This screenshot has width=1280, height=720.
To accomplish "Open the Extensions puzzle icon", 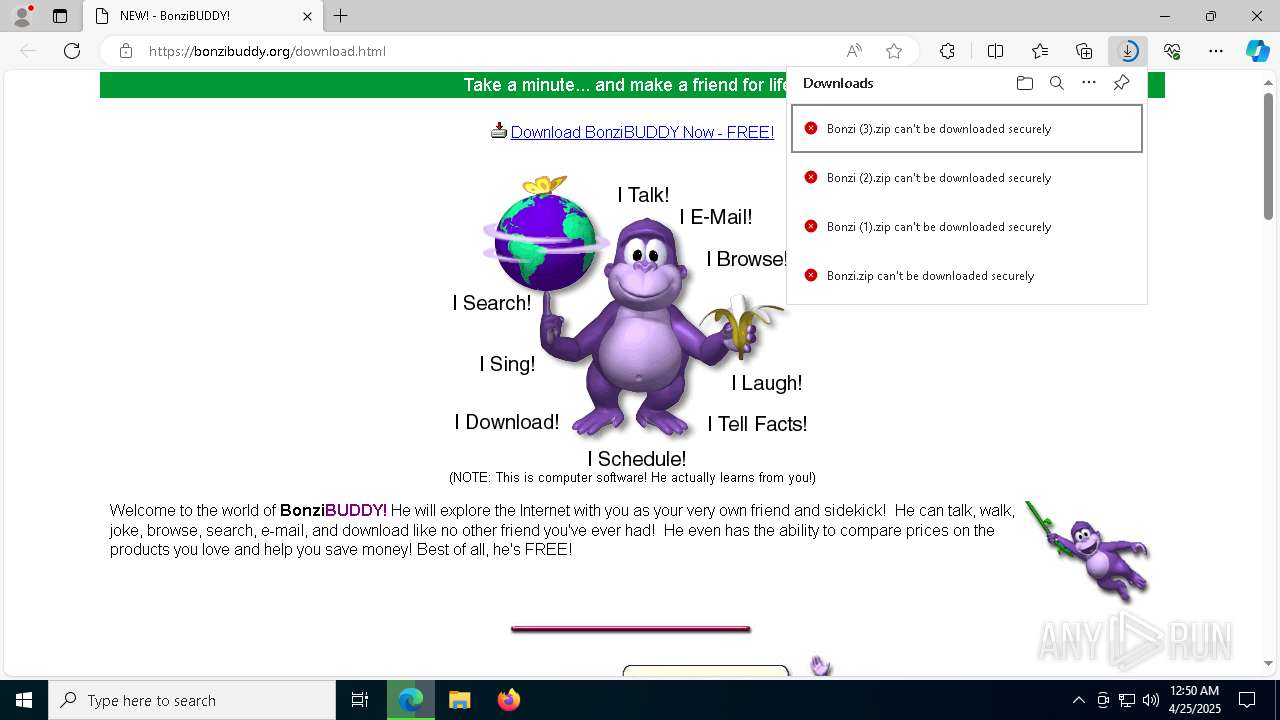I will 947,51.
